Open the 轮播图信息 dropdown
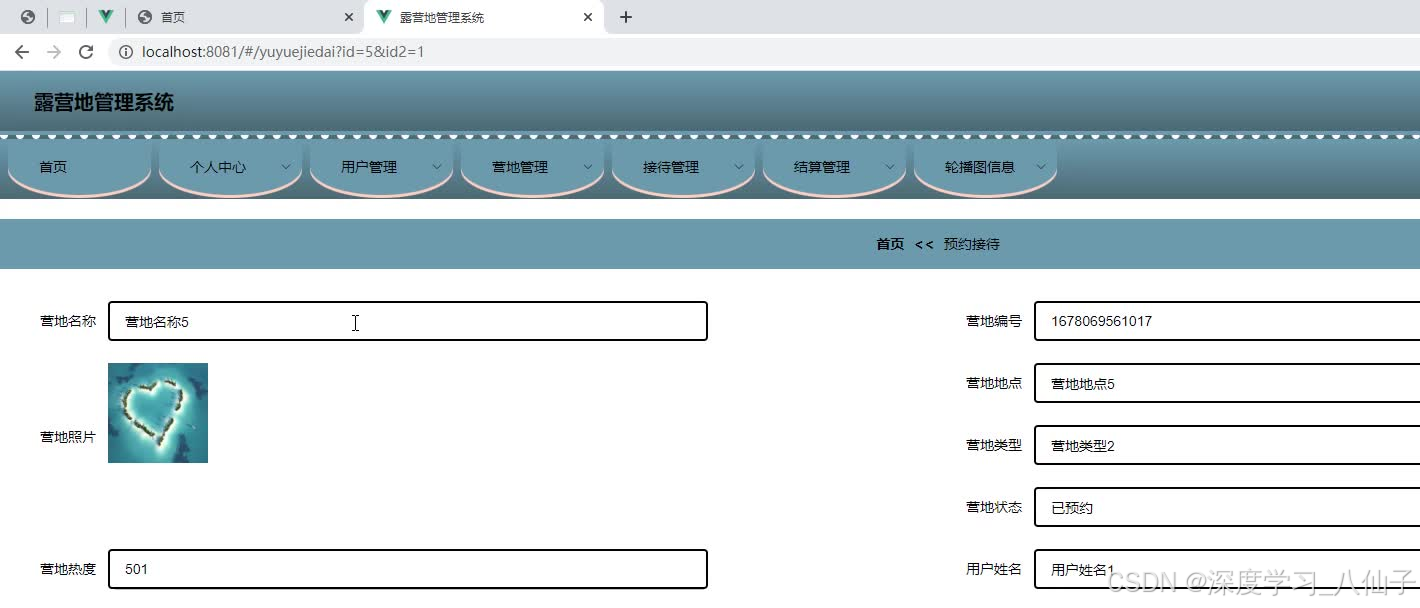Screen dimensions: 1420x608 point(984,166)
